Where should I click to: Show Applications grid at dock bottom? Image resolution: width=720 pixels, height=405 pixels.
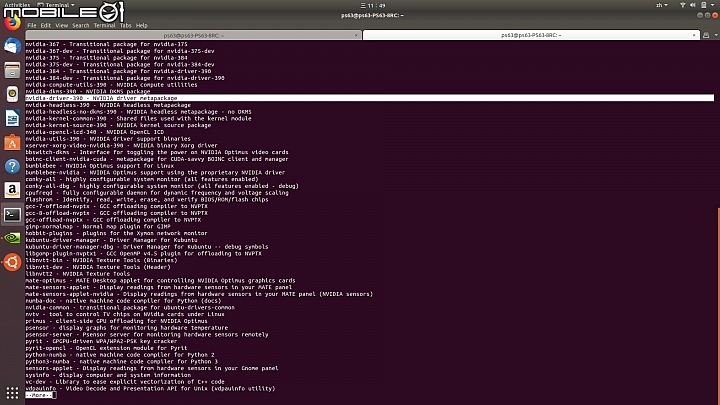tap(12, 393)
